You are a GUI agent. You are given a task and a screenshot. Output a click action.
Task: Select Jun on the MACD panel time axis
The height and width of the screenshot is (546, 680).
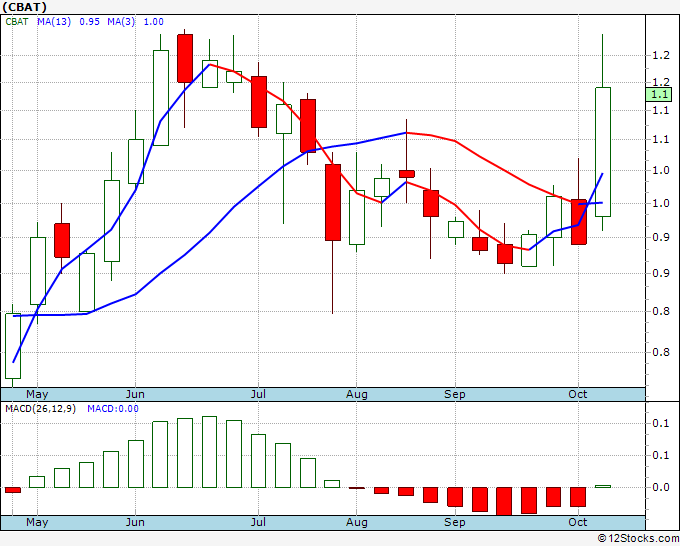135,522
